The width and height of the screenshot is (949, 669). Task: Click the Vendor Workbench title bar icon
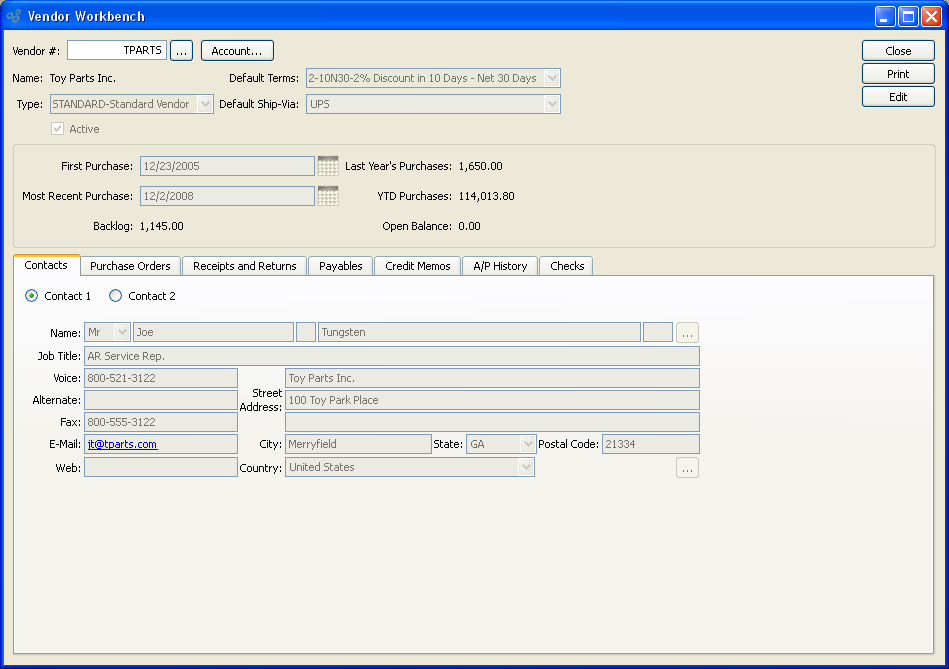(14, 16)
